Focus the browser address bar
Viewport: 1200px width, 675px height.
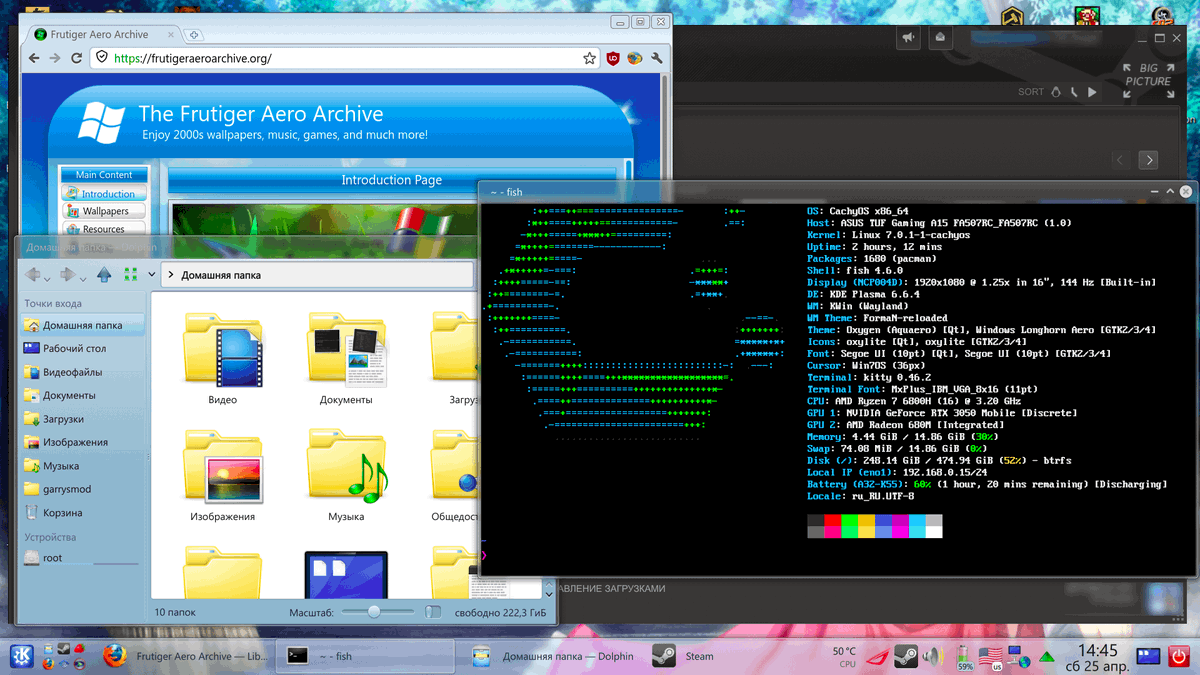pos(344,58)
